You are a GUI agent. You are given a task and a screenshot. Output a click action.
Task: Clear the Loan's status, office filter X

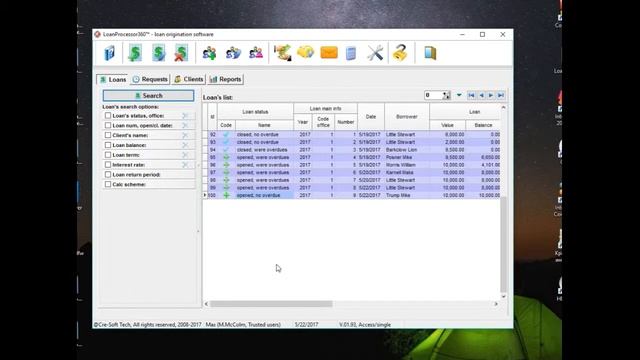click(185, 116)
